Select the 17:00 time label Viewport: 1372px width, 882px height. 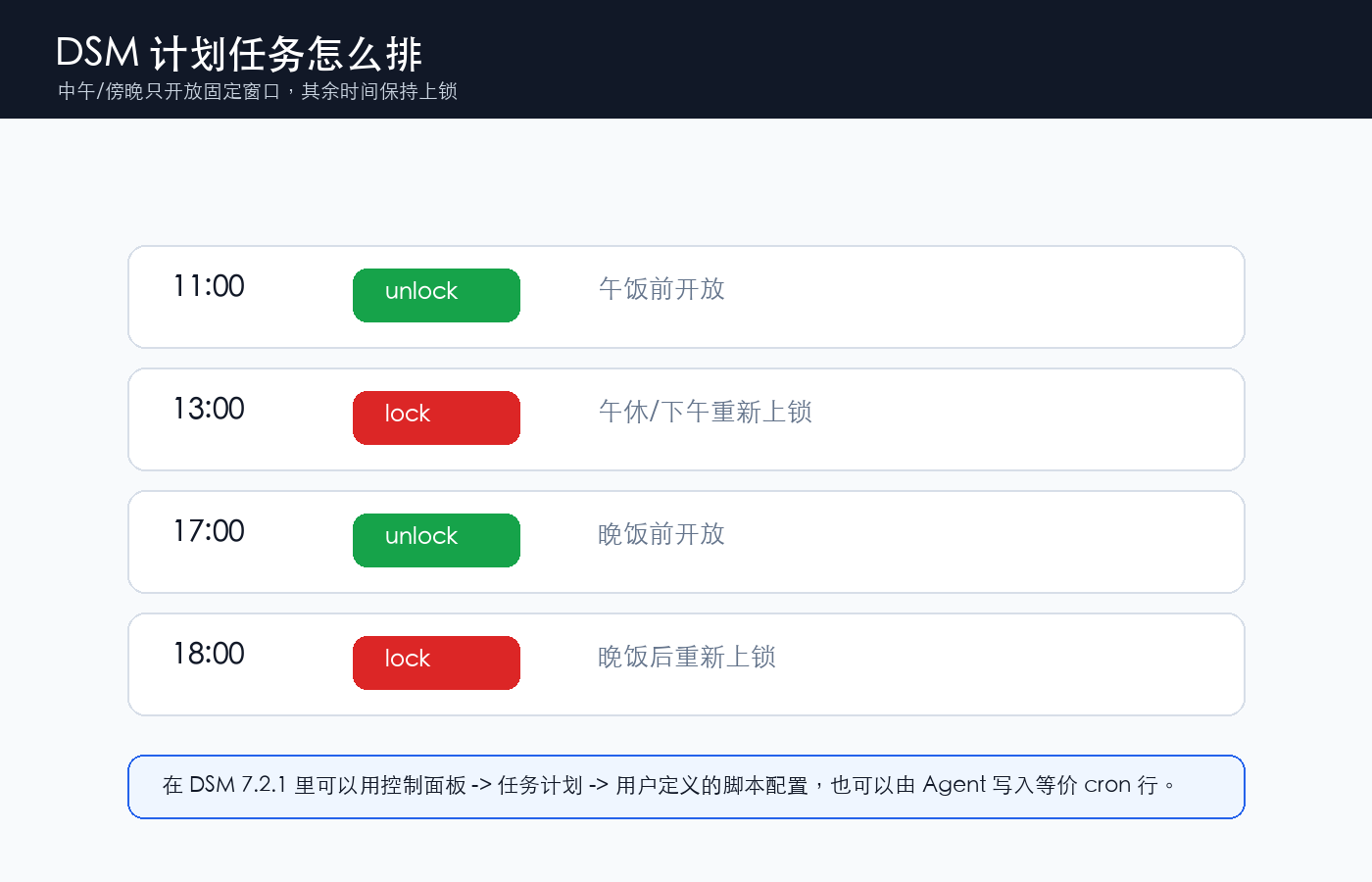pyautogui.click(x=209, y=531)
